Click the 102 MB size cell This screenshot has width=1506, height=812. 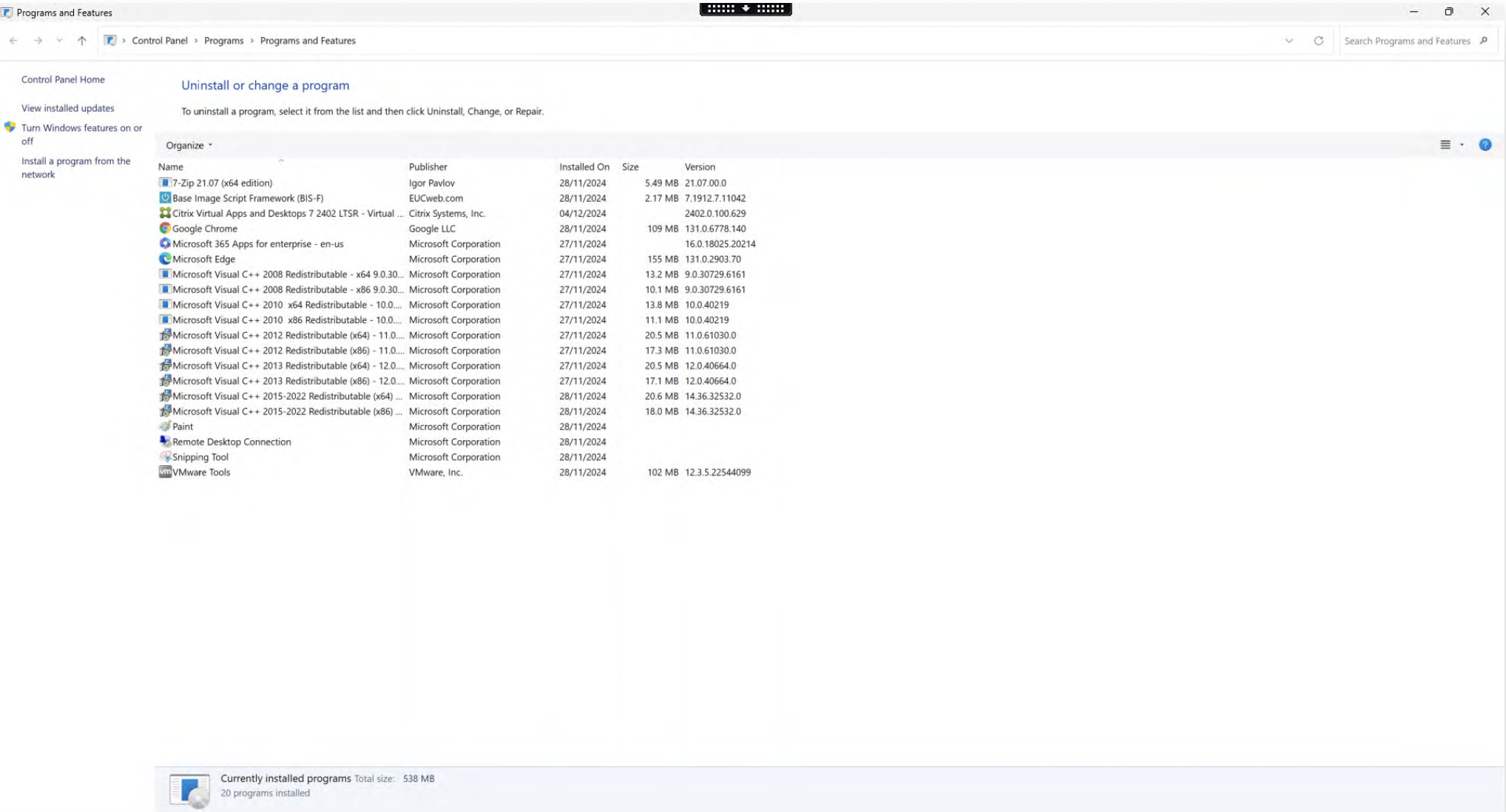click(x=663, y=472)
